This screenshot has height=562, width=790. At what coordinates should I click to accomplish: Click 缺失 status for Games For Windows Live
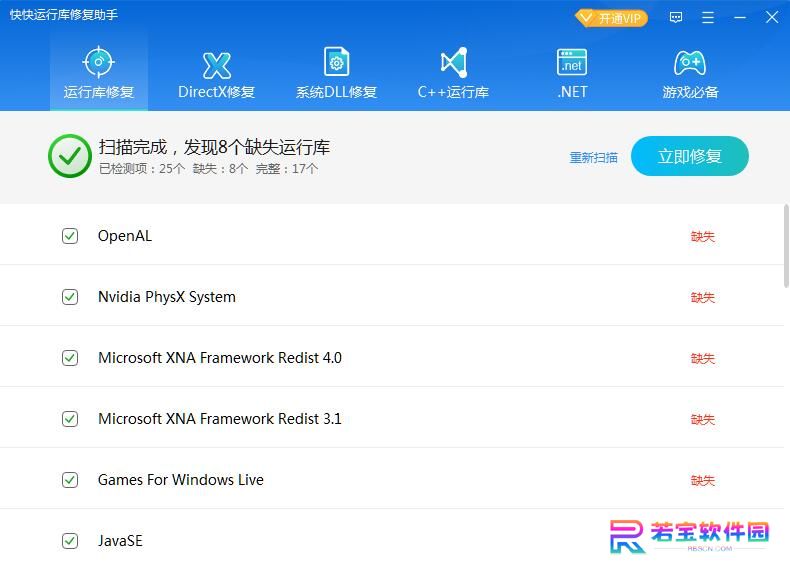(703, 480)
